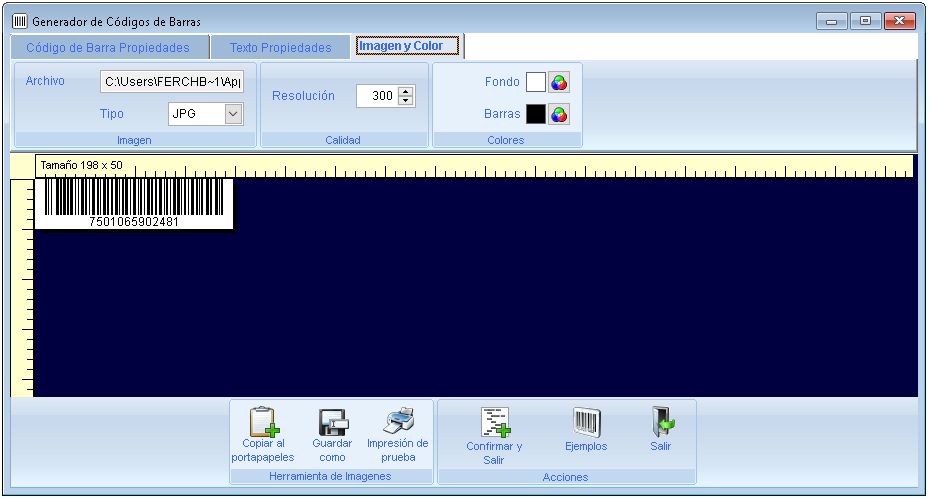The image size is (929, 499).
Task: Open Impresión de prueba printer icon
Action: [398, 420]
